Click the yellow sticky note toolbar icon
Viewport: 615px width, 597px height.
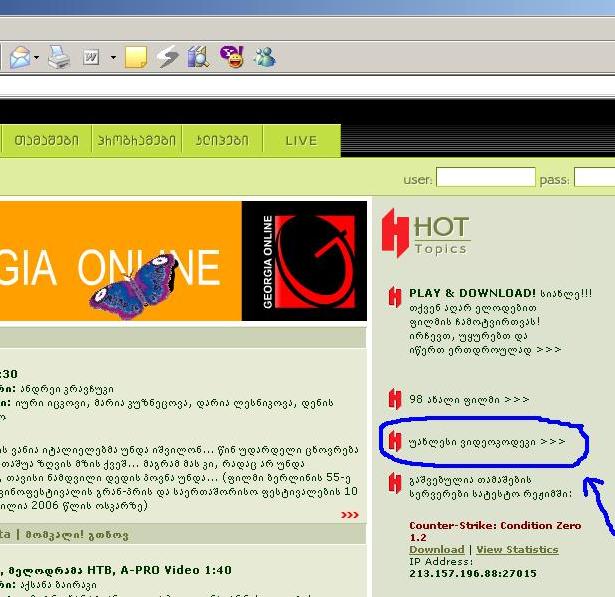(x=136, y=58)
